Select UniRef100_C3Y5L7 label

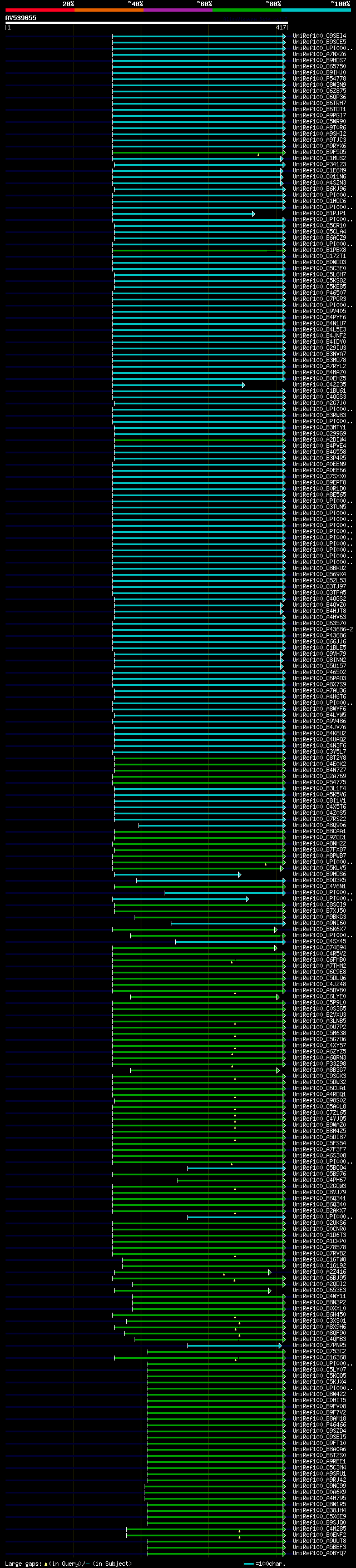pos(319,752)
